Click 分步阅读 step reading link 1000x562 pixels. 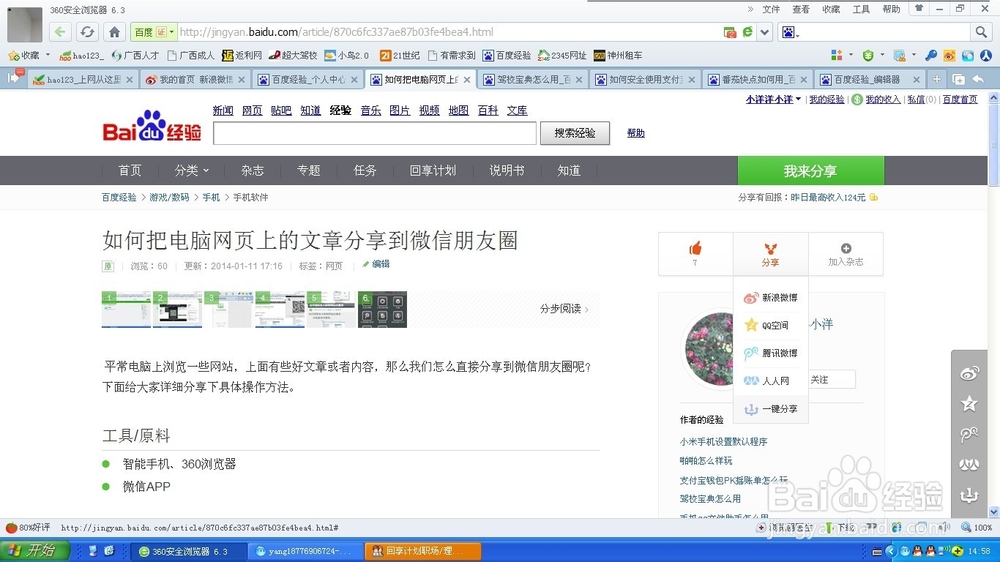click(x=564, y=309)
